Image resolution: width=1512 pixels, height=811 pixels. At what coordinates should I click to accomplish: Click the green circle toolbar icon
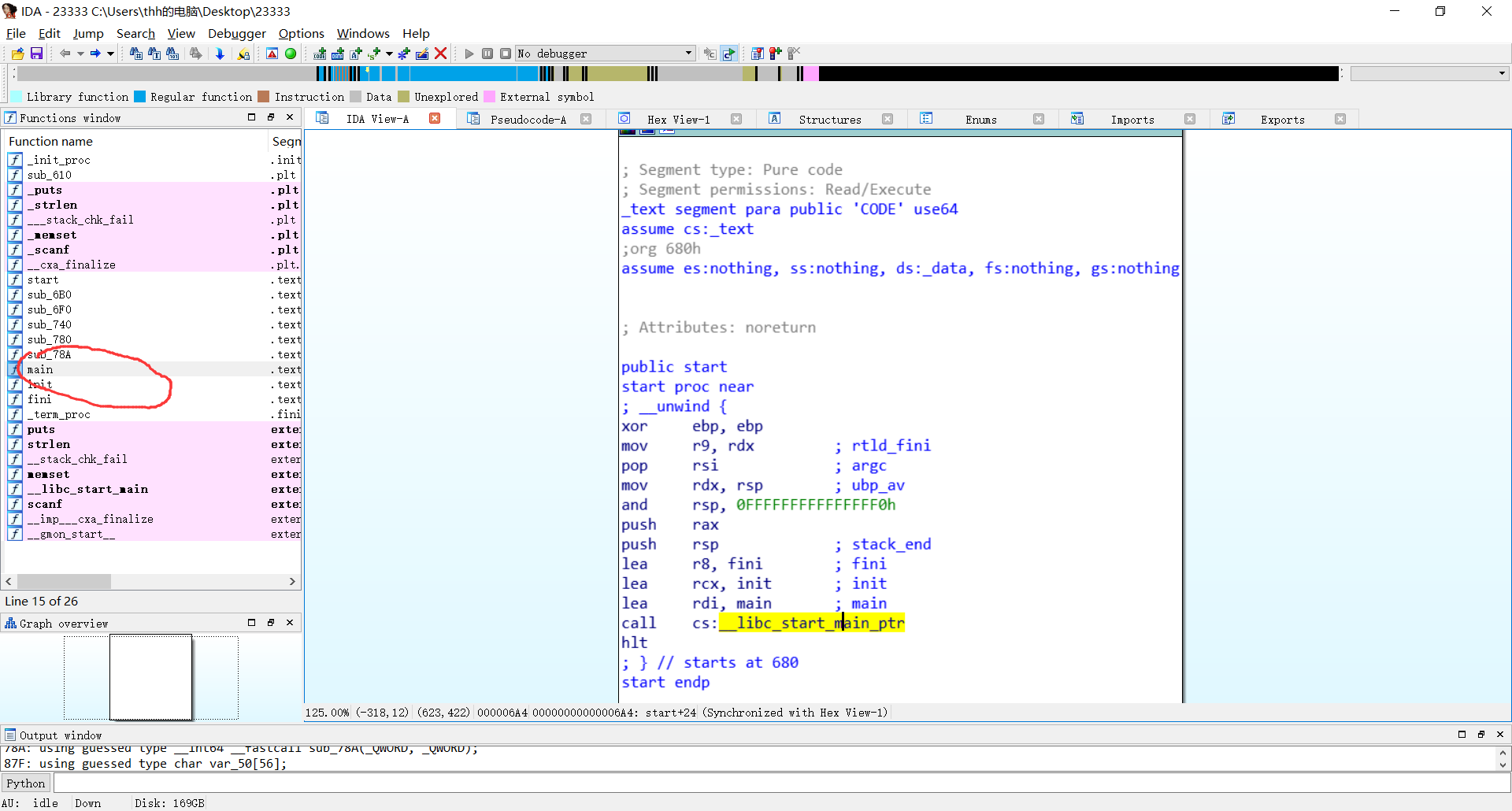point(291,54)
